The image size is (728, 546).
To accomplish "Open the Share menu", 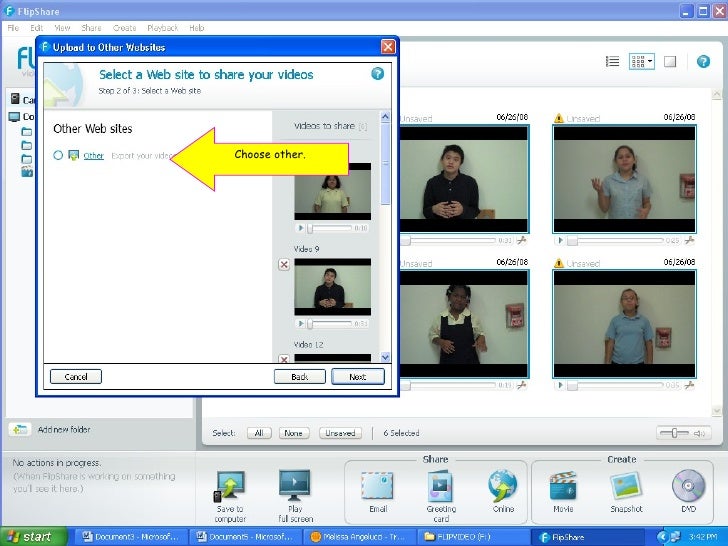I will [x=91, y=28].
